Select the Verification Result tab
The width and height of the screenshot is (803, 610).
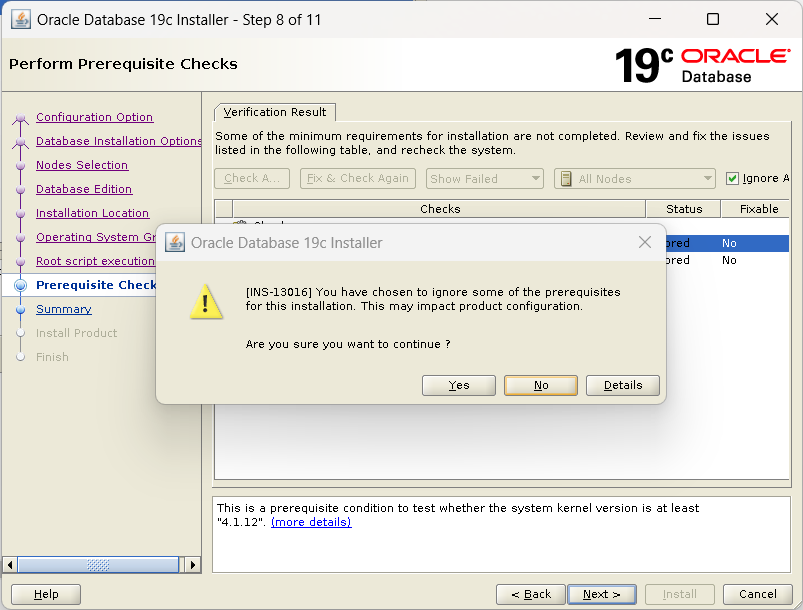coord(274,112)
